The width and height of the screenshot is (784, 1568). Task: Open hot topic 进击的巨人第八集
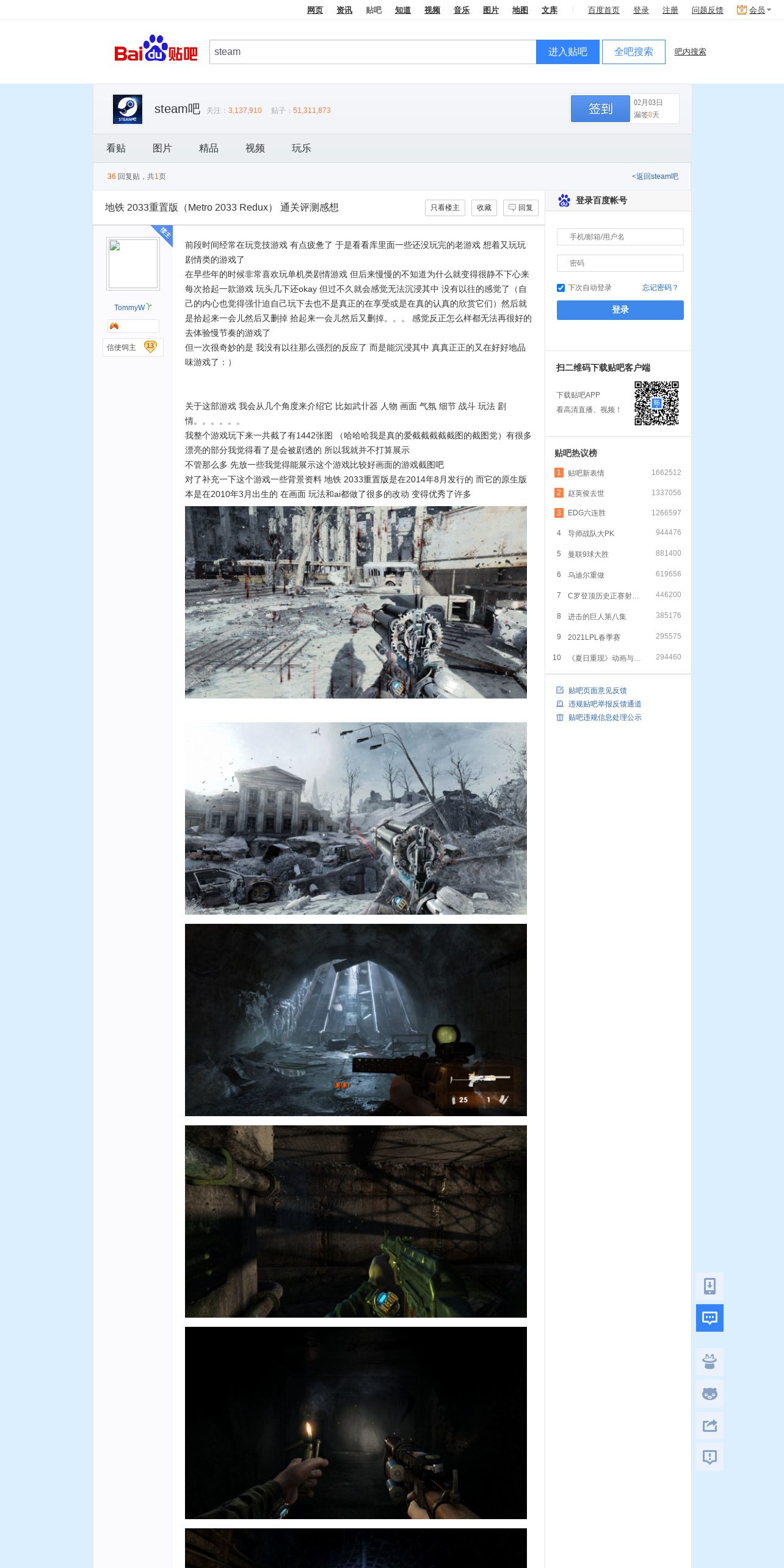pyautogui.click(x=597, y=617)
